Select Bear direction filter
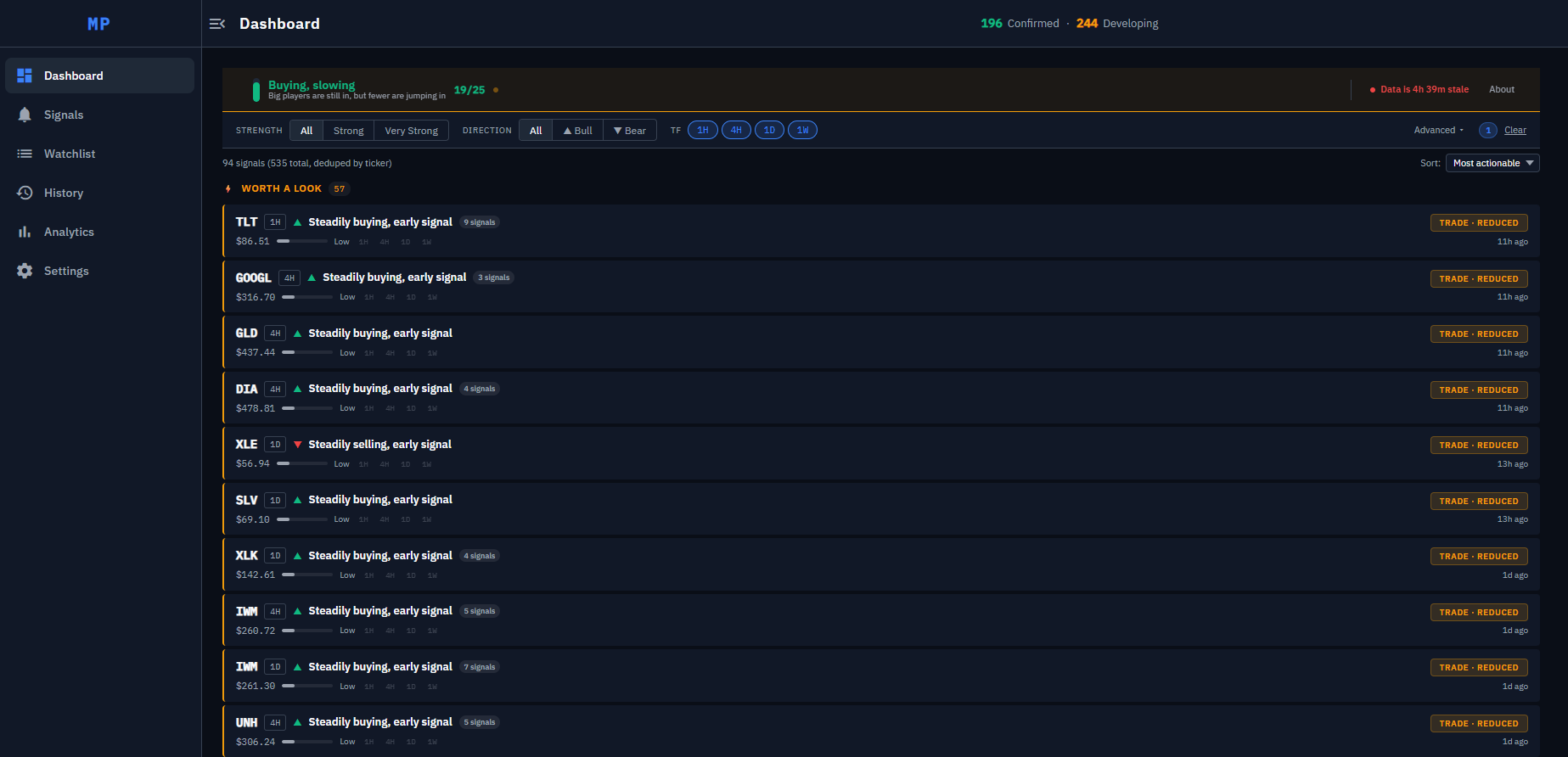The width and height of the screenshot is (1568, 757). pos(630,131)
